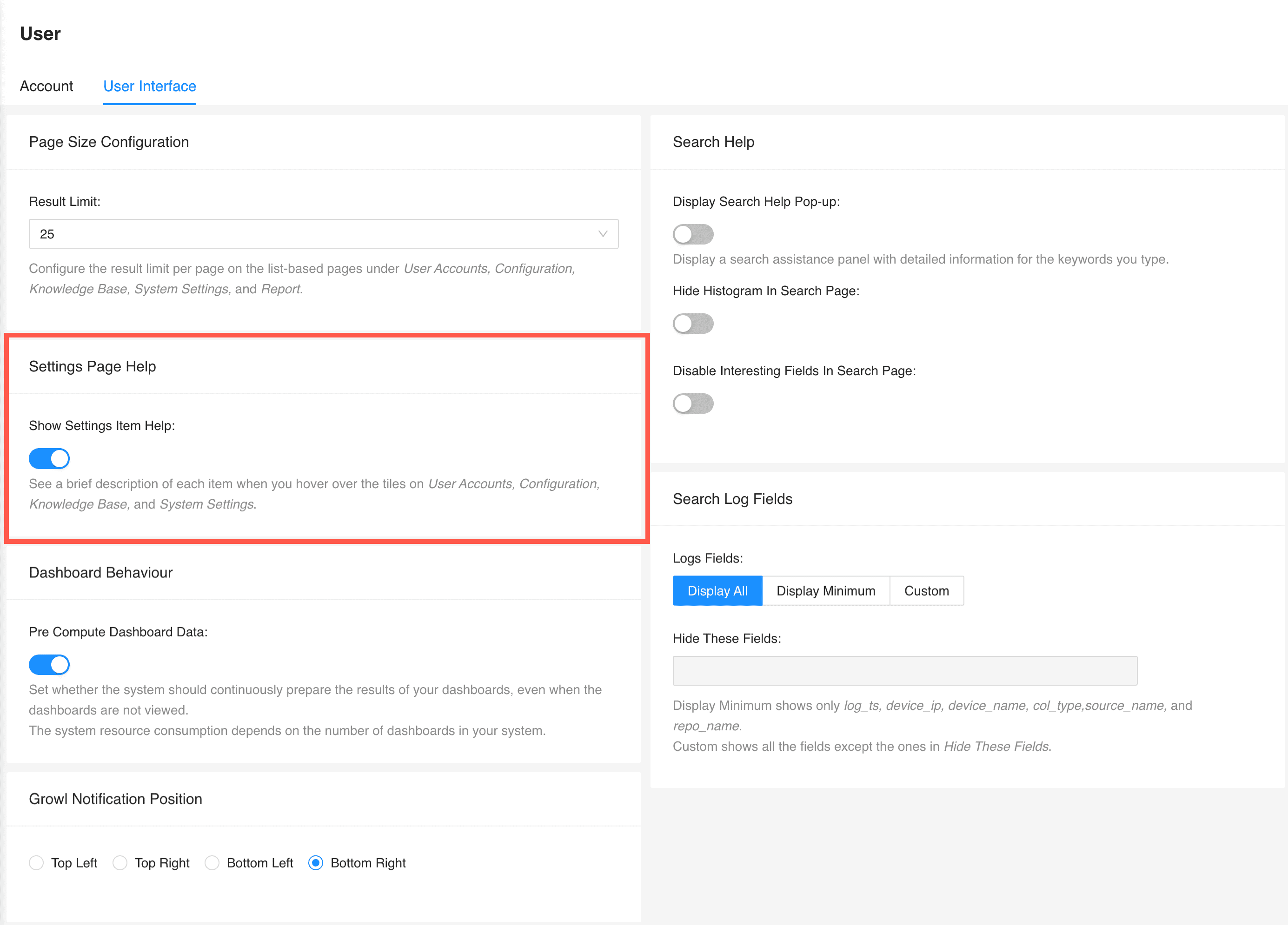Toggle Disable Interesting Fields In Search Page
Viewport: 1288px width, 926px height.
point(693,403)
